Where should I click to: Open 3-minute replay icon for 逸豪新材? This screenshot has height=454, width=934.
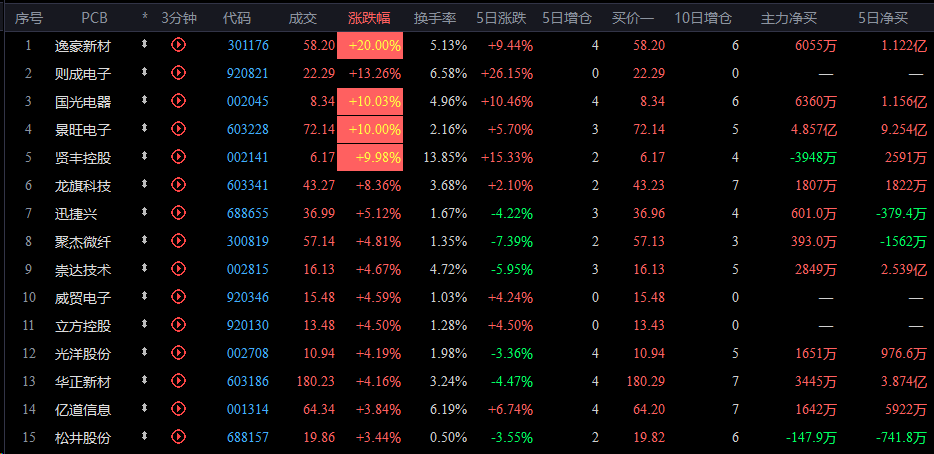[x=179, y=45]
